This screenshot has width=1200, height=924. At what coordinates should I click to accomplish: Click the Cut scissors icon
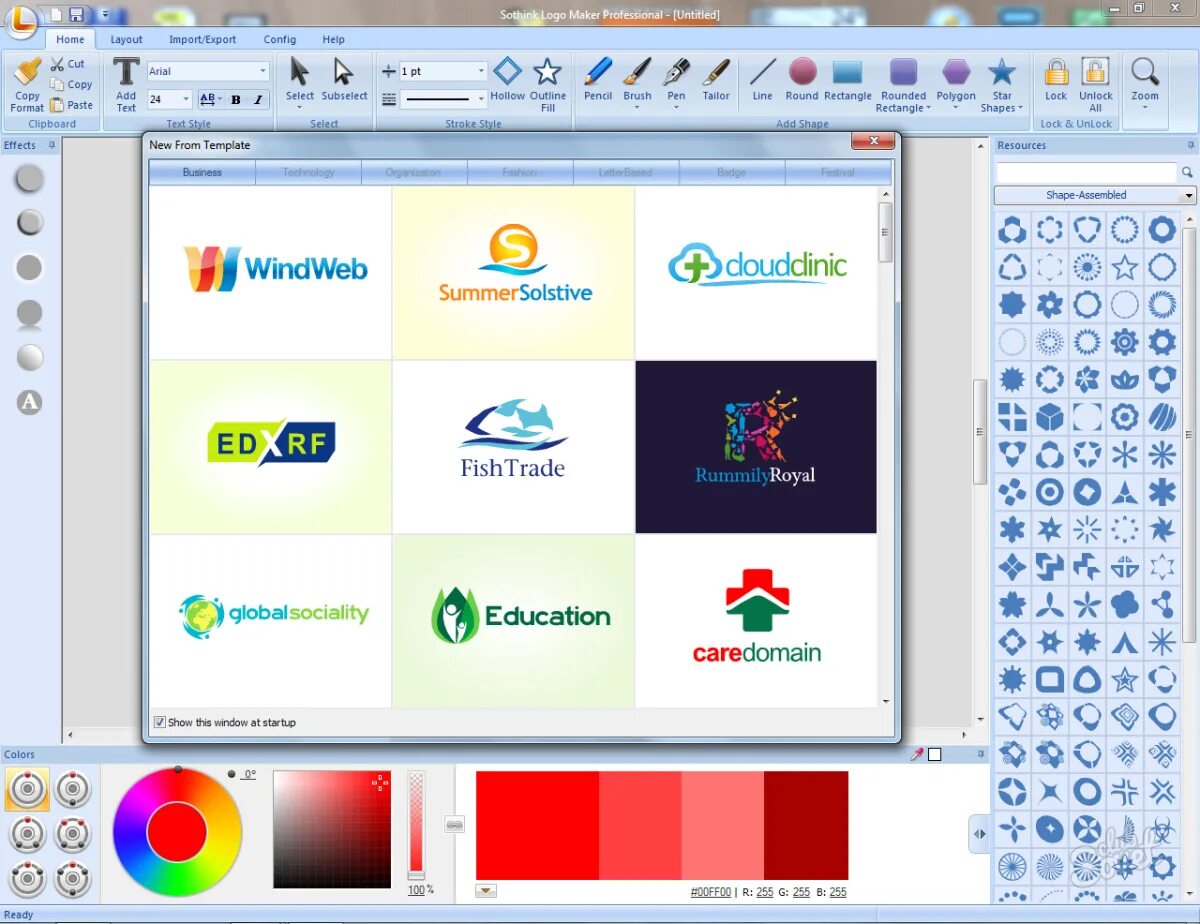coord(57,64)
